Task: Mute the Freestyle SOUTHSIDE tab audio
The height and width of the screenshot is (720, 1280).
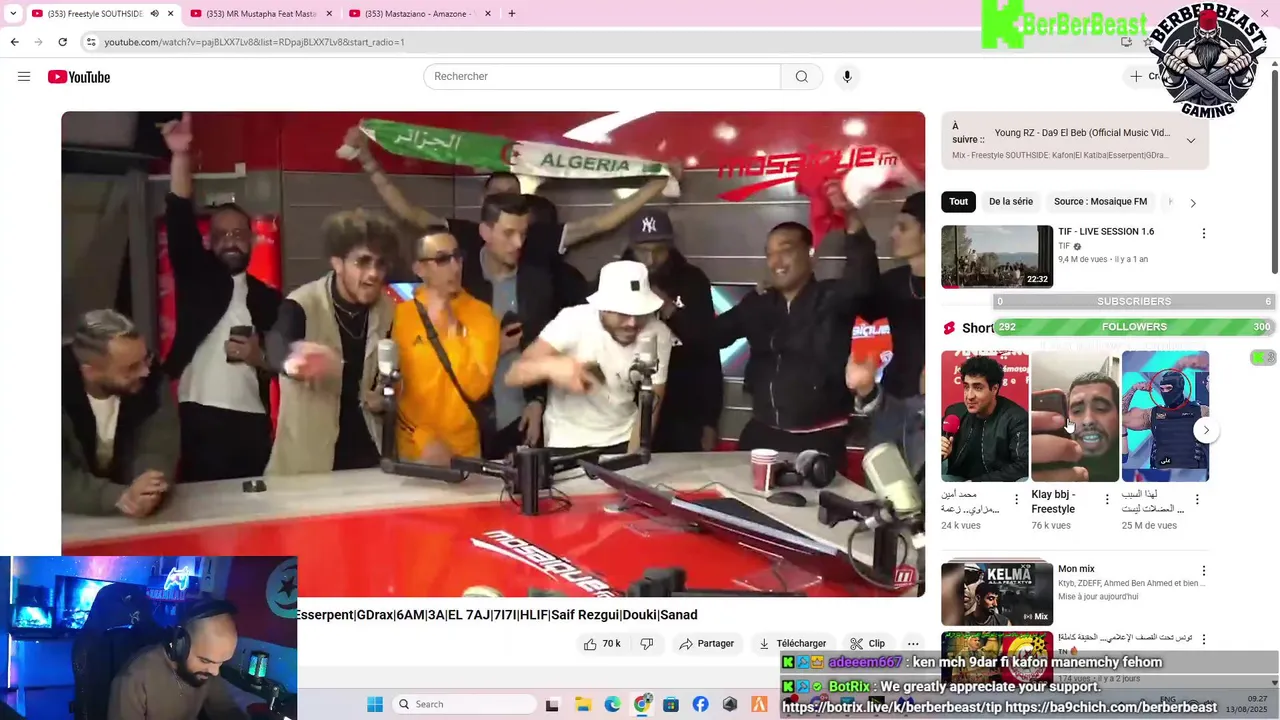Action: point(154,14)
